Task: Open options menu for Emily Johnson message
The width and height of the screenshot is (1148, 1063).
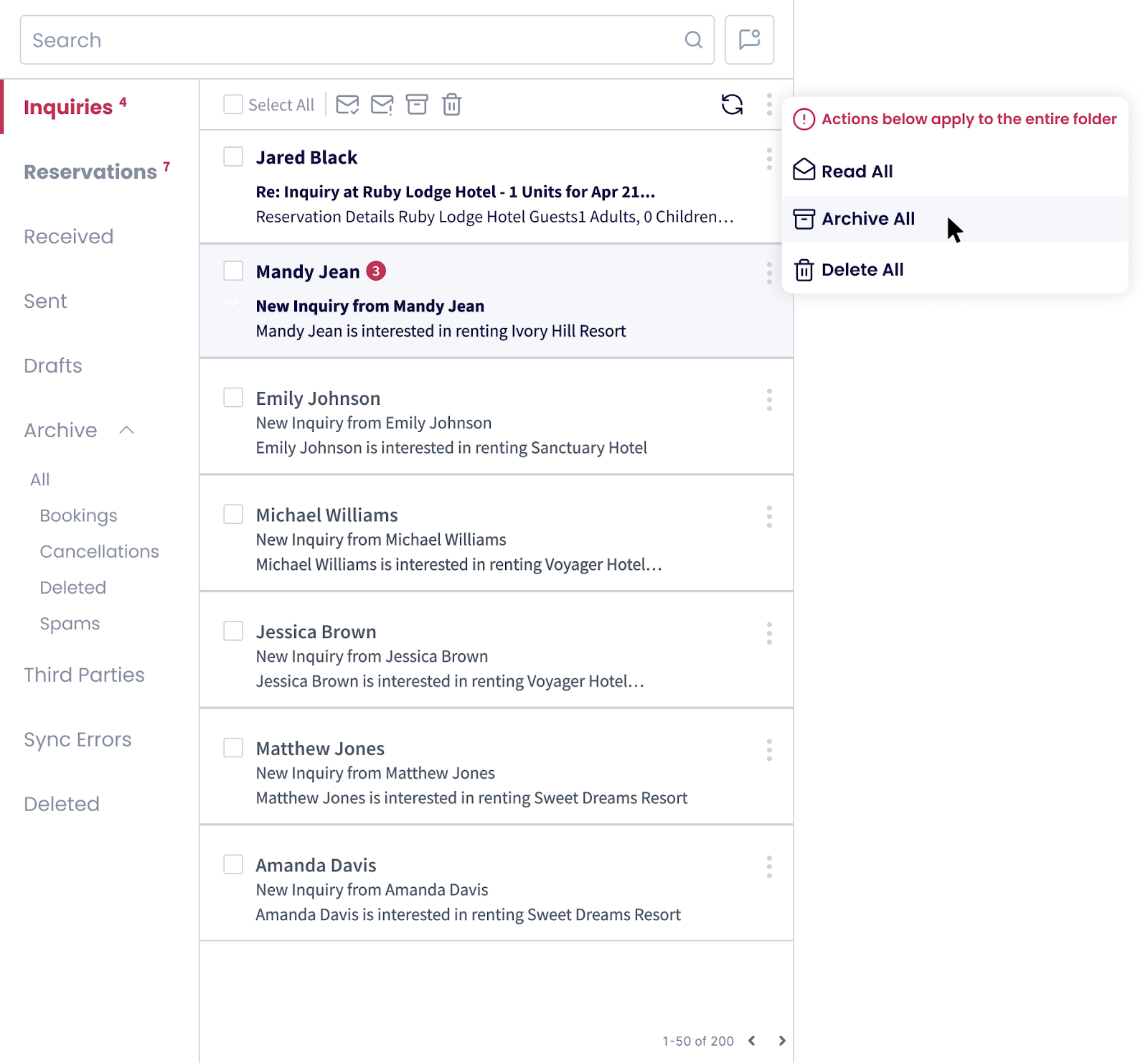Action: (769, 400)
